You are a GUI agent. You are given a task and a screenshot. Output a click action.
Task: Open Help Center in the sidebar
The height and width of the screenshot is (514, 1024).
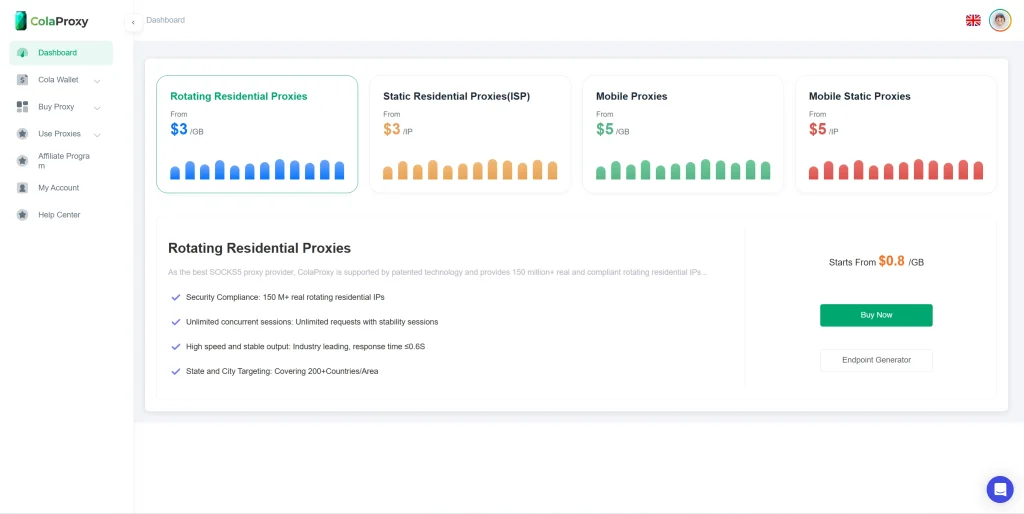tap(61, 215)
